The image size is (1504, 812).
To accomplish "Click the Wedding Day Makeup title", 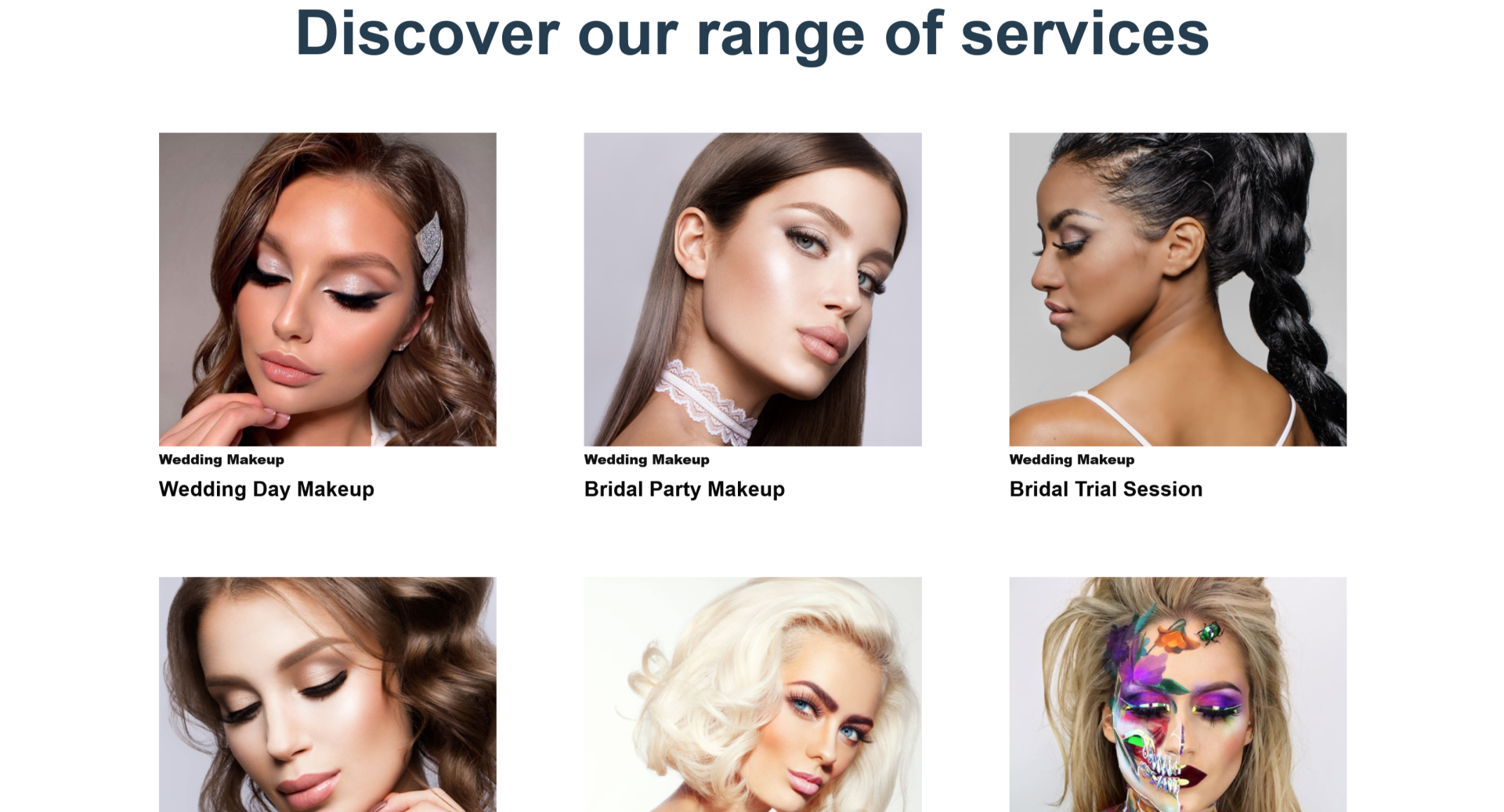I will click(x=266, y=489).
